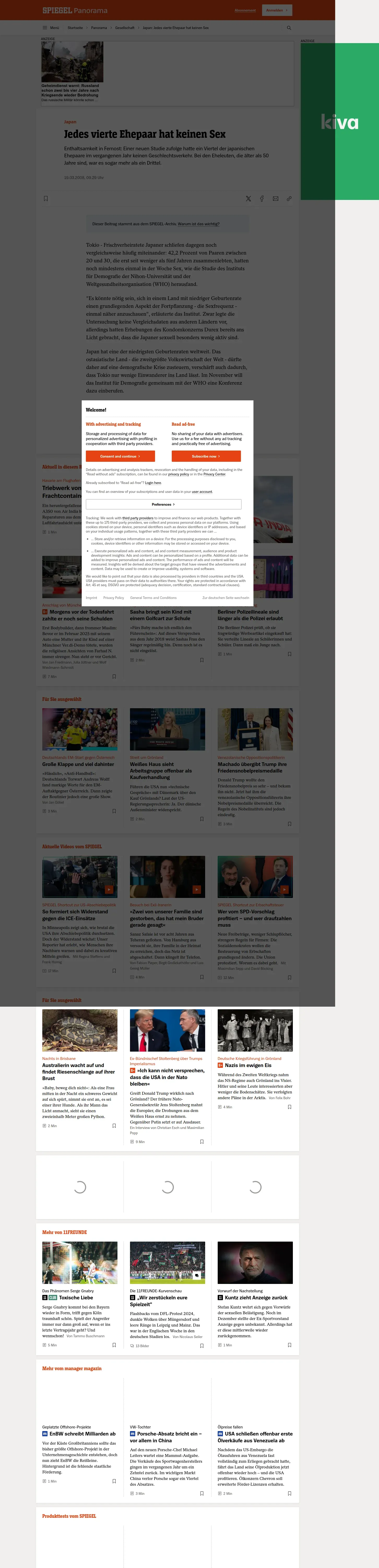The width and height of the screenshot is (379, 1568).
Task: Open the Trump and Stoltenberg photo thumbnail
Action: click(x=167, y=1030)
